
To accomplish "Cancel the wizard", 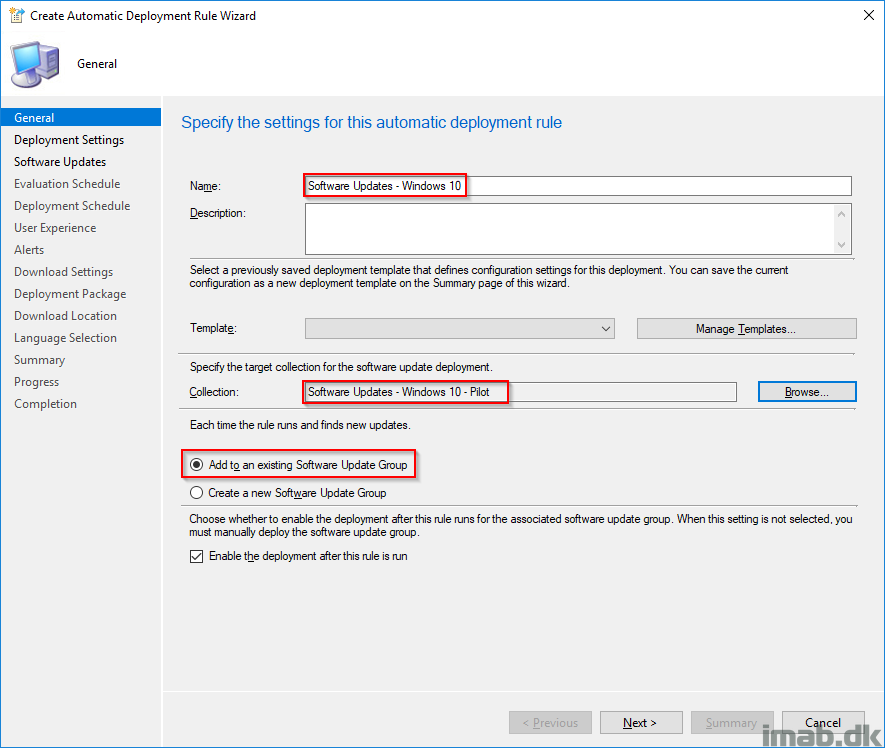I will pyautogui.click(x=823, y=723).
